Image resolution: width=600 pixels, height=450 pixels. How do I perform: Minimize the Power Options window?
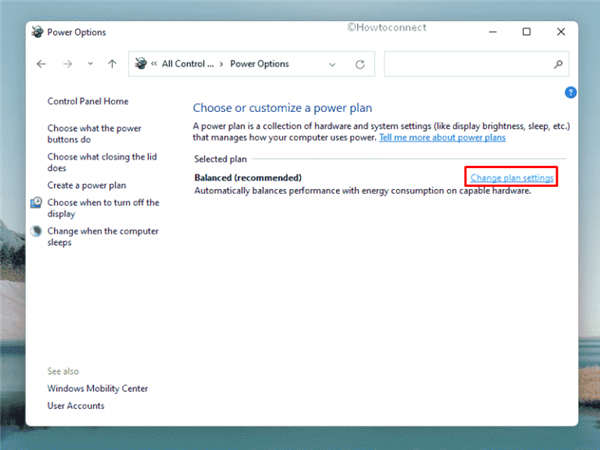click(493, 32)
